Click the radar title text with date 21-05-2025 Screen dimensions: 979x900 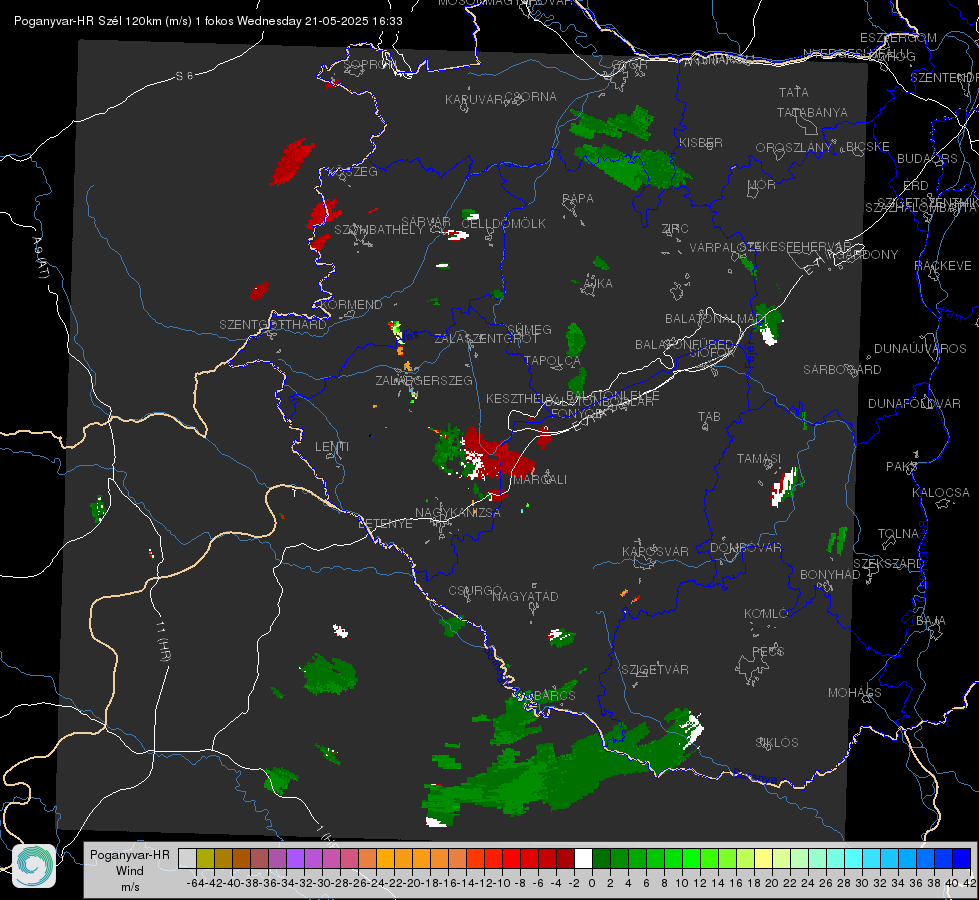click(208, 21)
